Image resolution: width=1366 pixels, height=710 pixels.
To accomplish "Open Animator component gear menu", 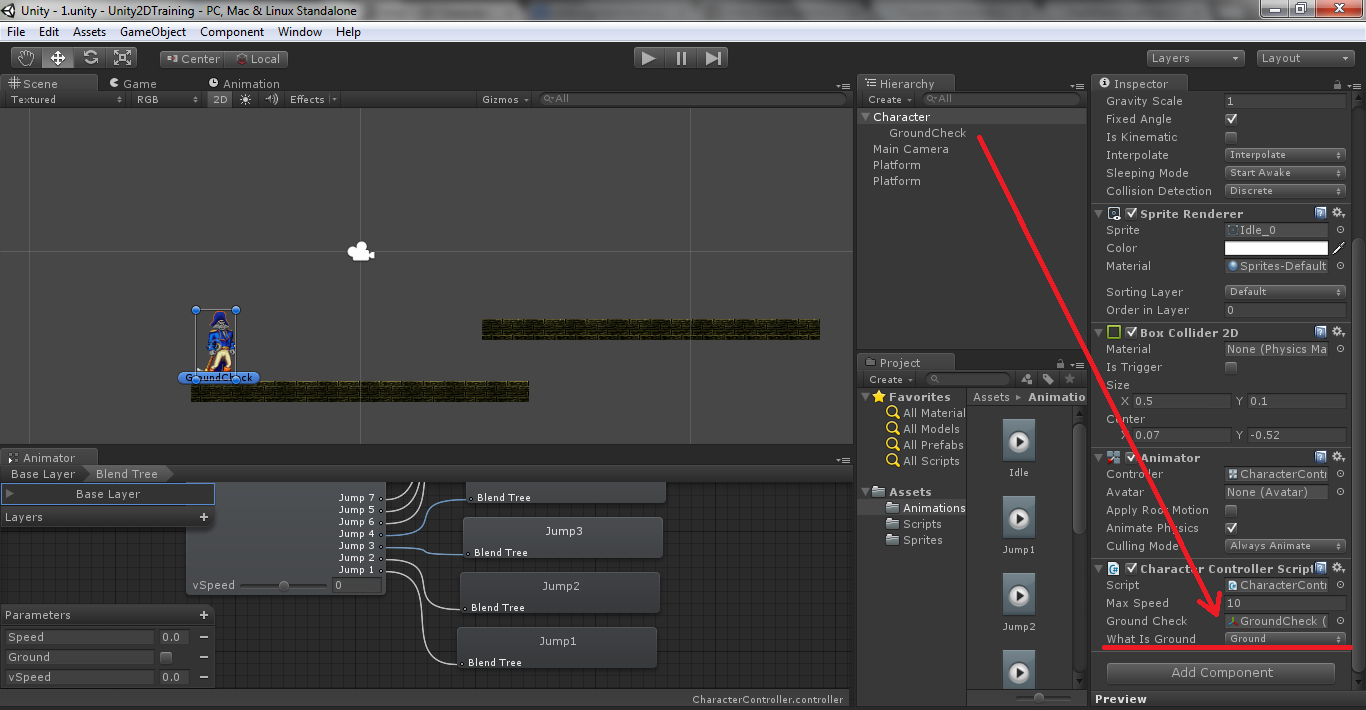I will (x=1338, y=457).
